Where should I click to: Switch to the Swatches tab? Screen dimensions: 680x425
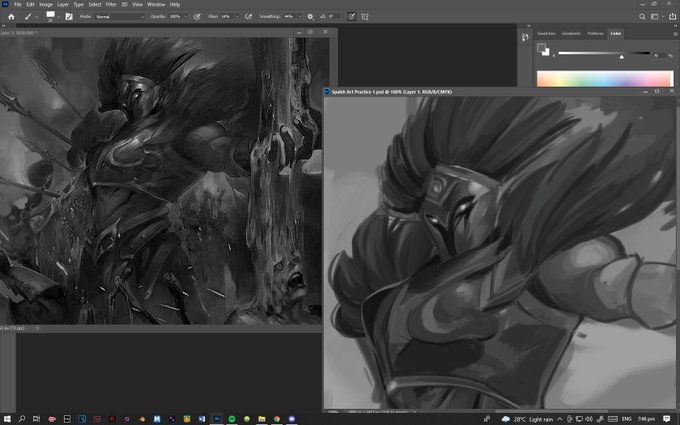pos(546,33)
